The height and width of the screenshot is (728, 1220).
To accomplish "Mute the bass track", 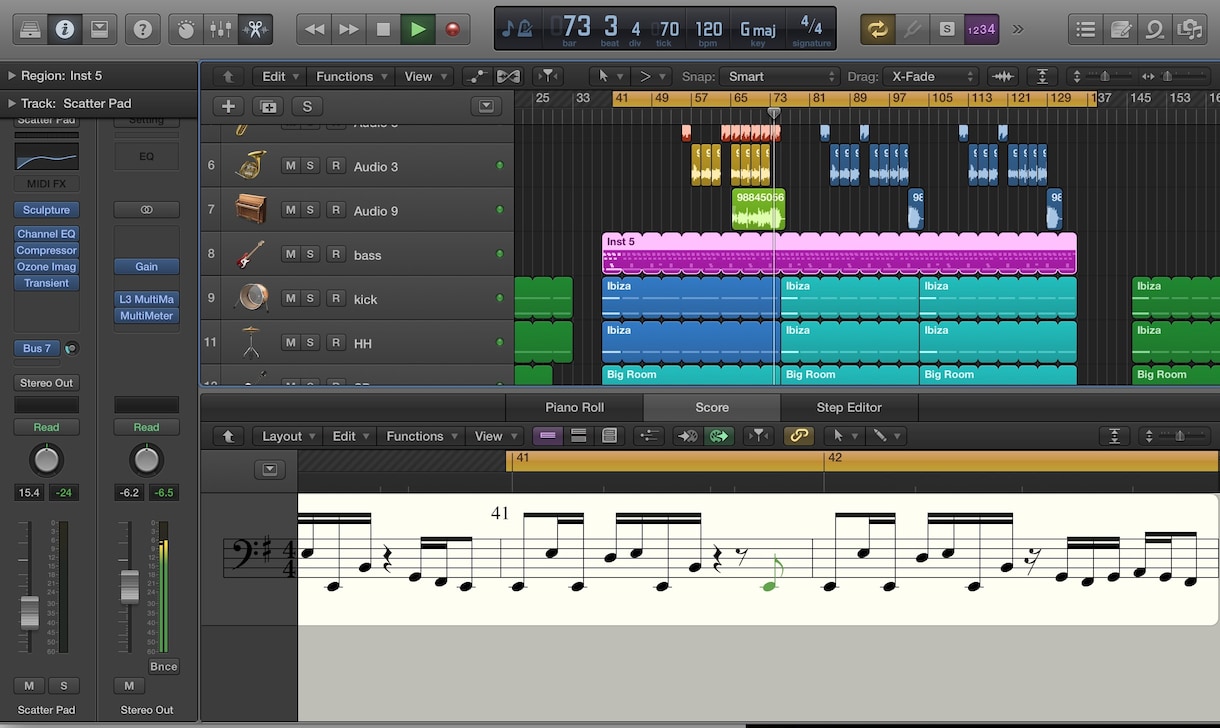I will 290,254.
